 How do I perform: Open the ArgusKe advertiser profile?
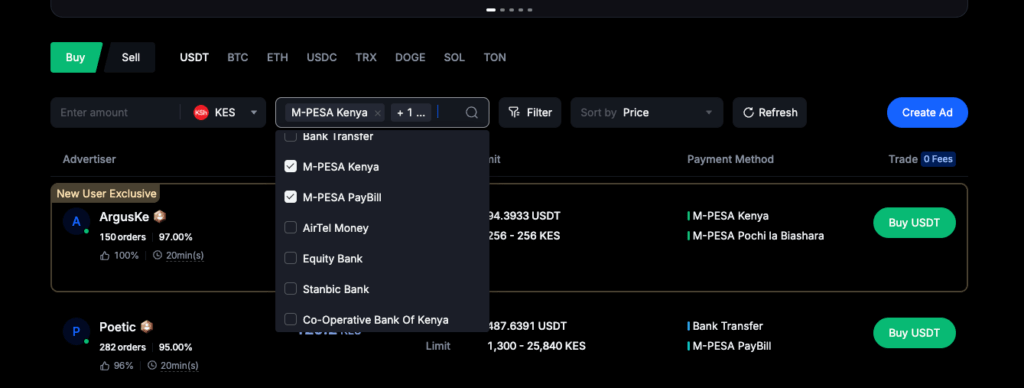124,216
